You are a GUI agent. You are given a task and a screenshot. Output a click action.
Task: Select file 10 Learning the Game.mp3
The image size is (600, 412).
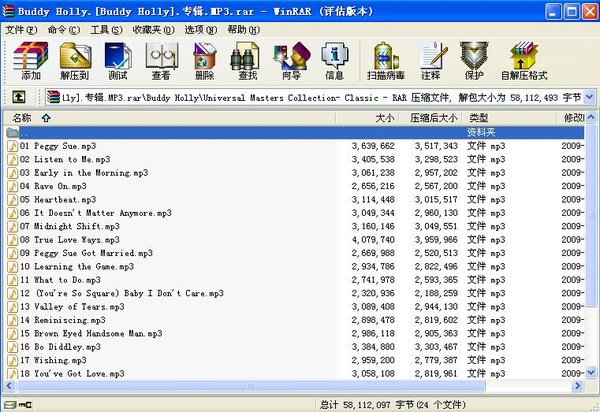click(295, 267)
